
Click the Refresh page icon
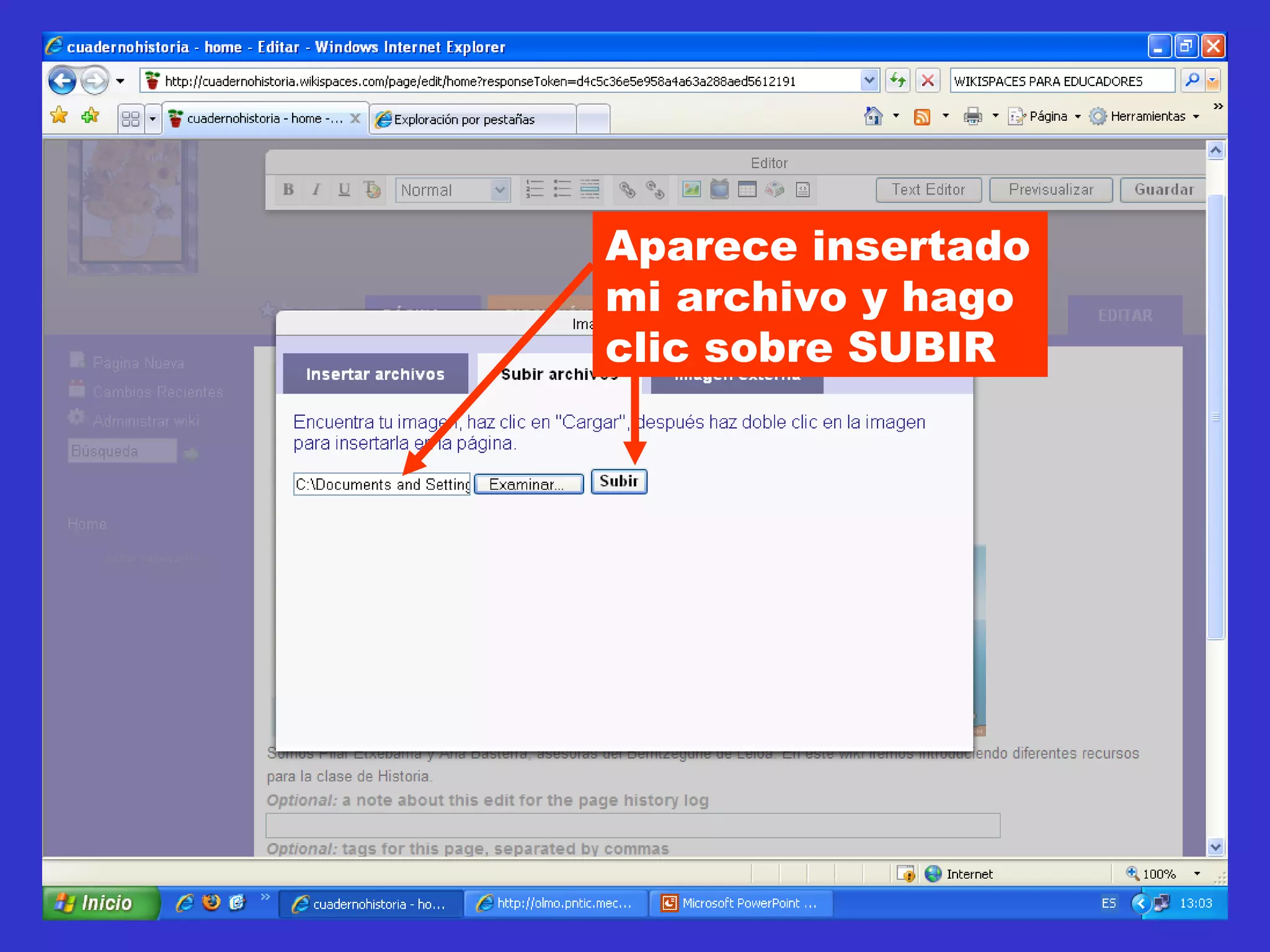tap(897, 81)
